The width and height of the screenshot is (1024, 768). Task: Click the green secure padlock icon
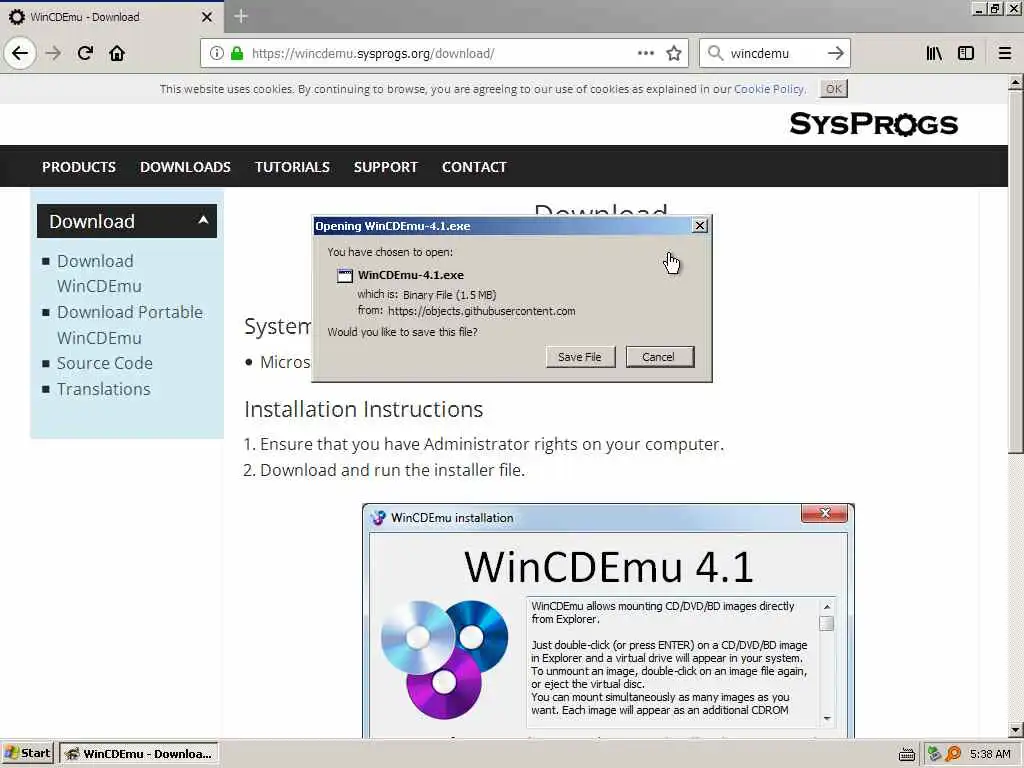[x=237, y=53]
